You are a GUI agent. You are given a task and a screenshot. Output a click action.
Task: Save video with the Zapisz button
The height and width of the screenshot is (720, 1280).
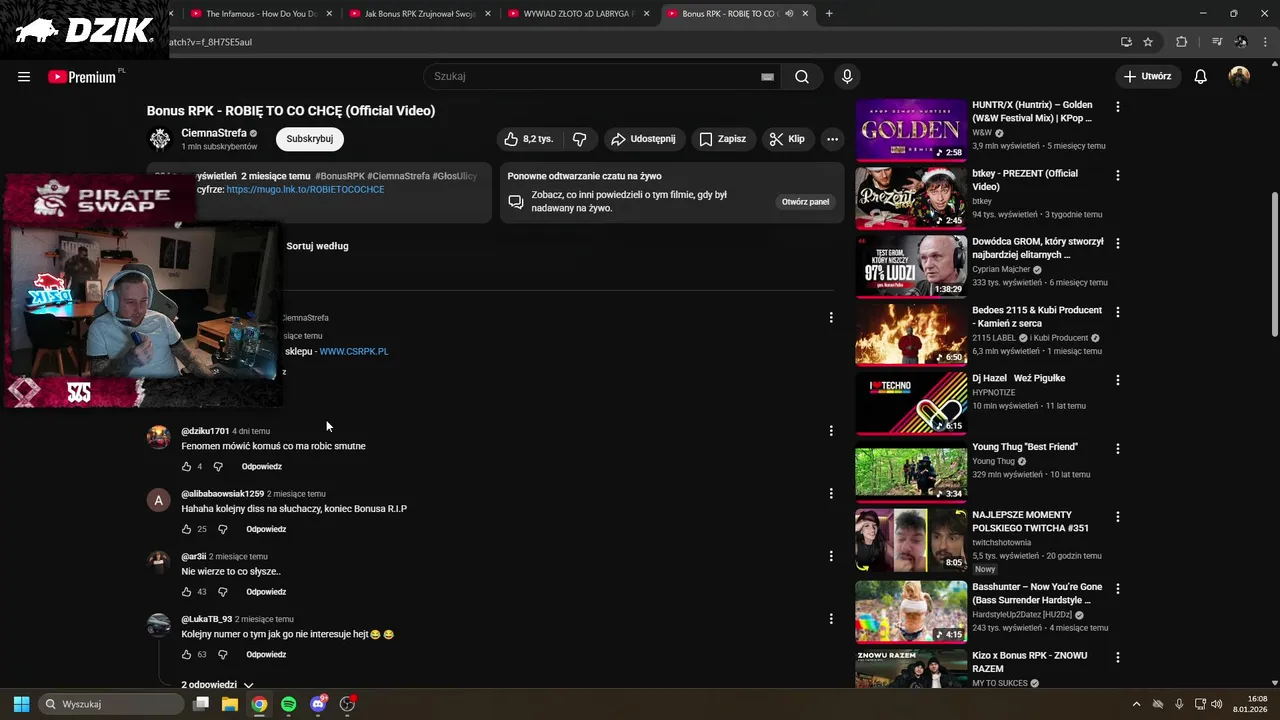click(722, 139)
